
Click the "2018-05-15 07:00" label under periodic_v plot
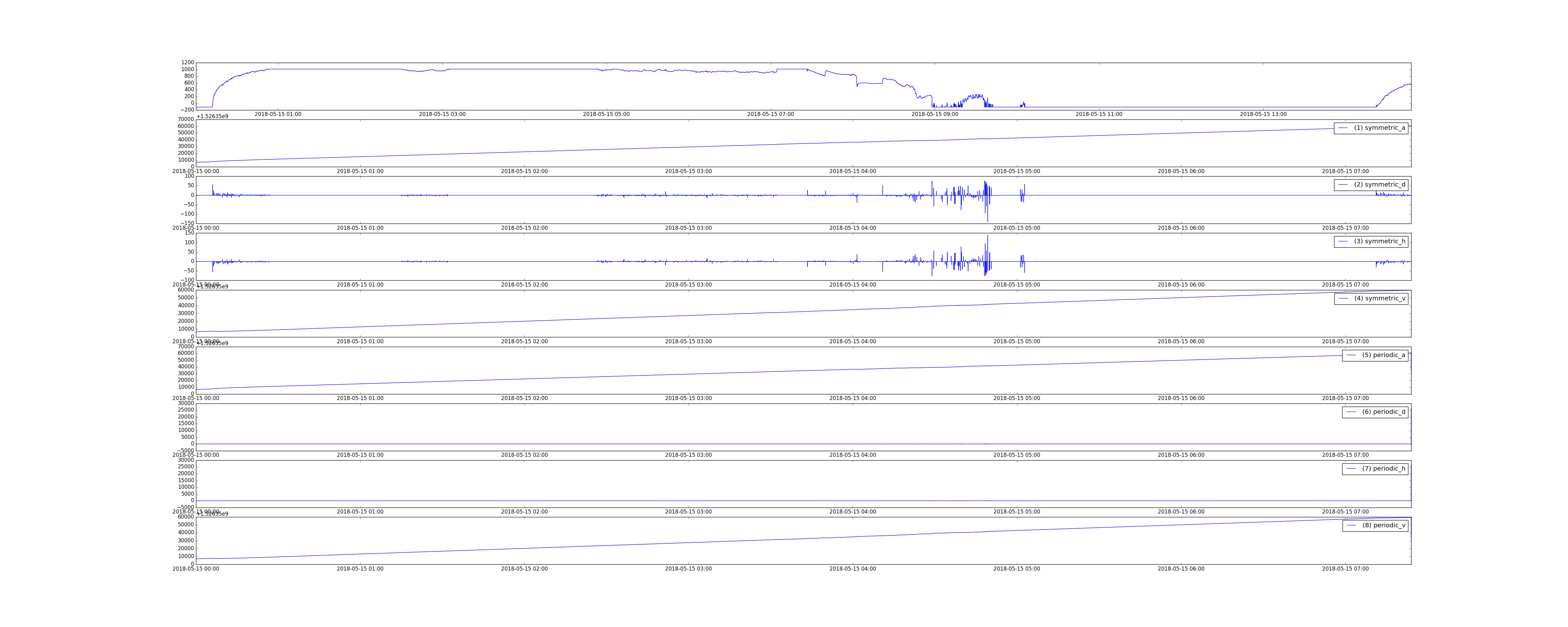(x=1345, y=569)
